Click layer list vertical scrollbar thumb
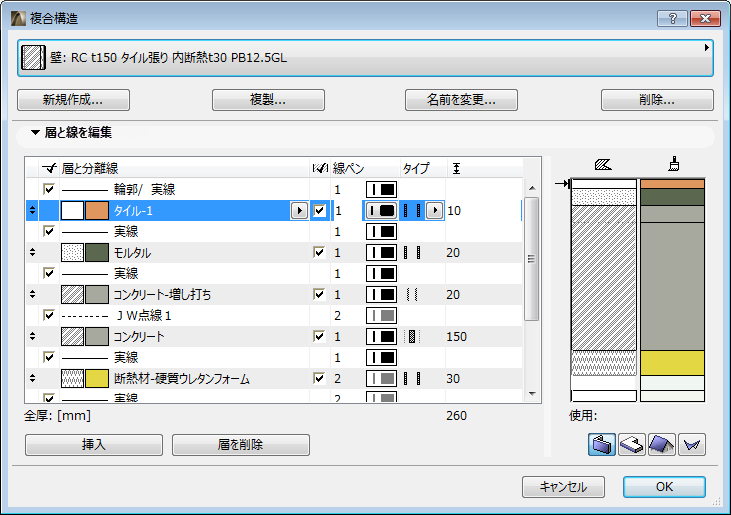 point(531,259)
